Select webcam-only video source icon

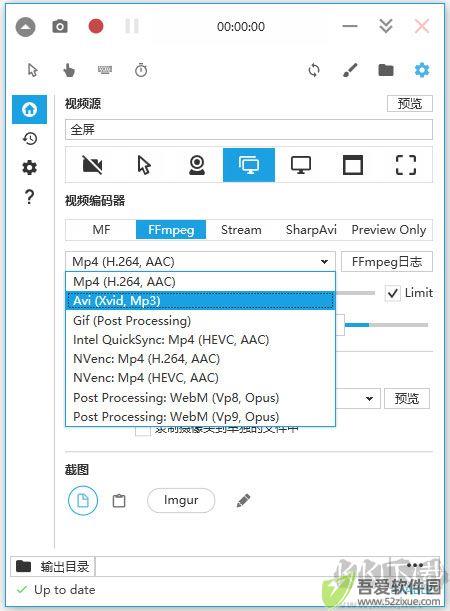pyautogui.click(x=197, y=165)
